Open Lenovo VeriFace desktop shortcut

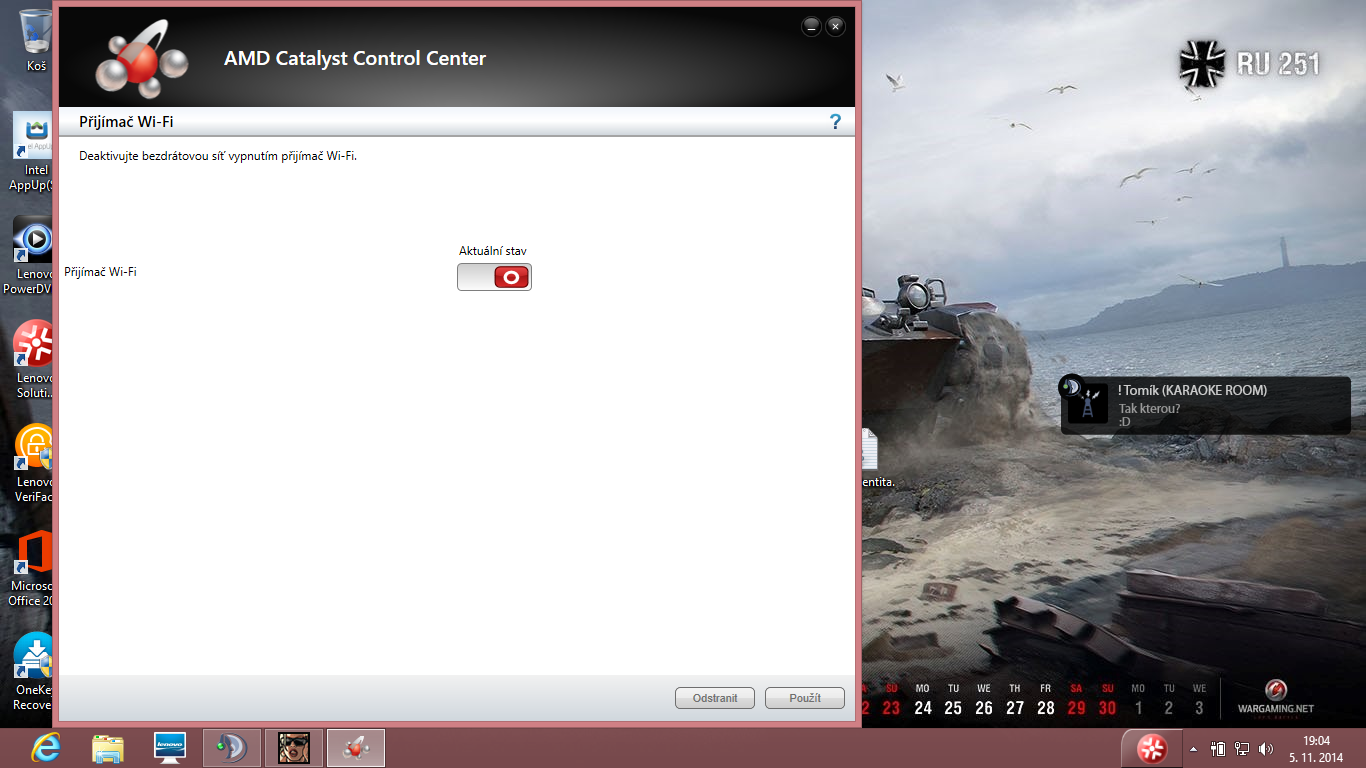(32, 463)
